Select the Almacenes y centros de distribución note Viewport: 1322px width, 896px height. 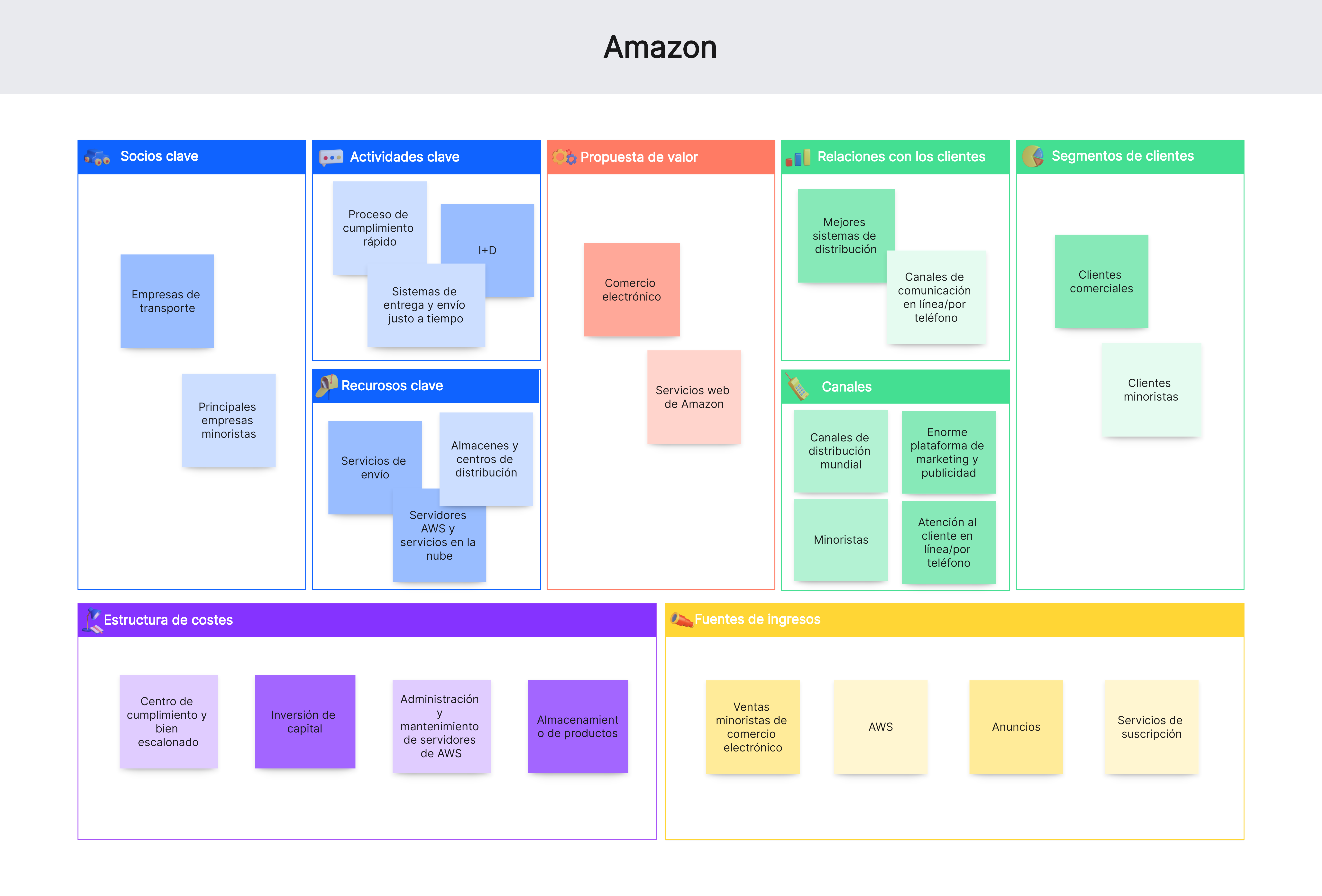pyautogui.click(x=486, y=459)
